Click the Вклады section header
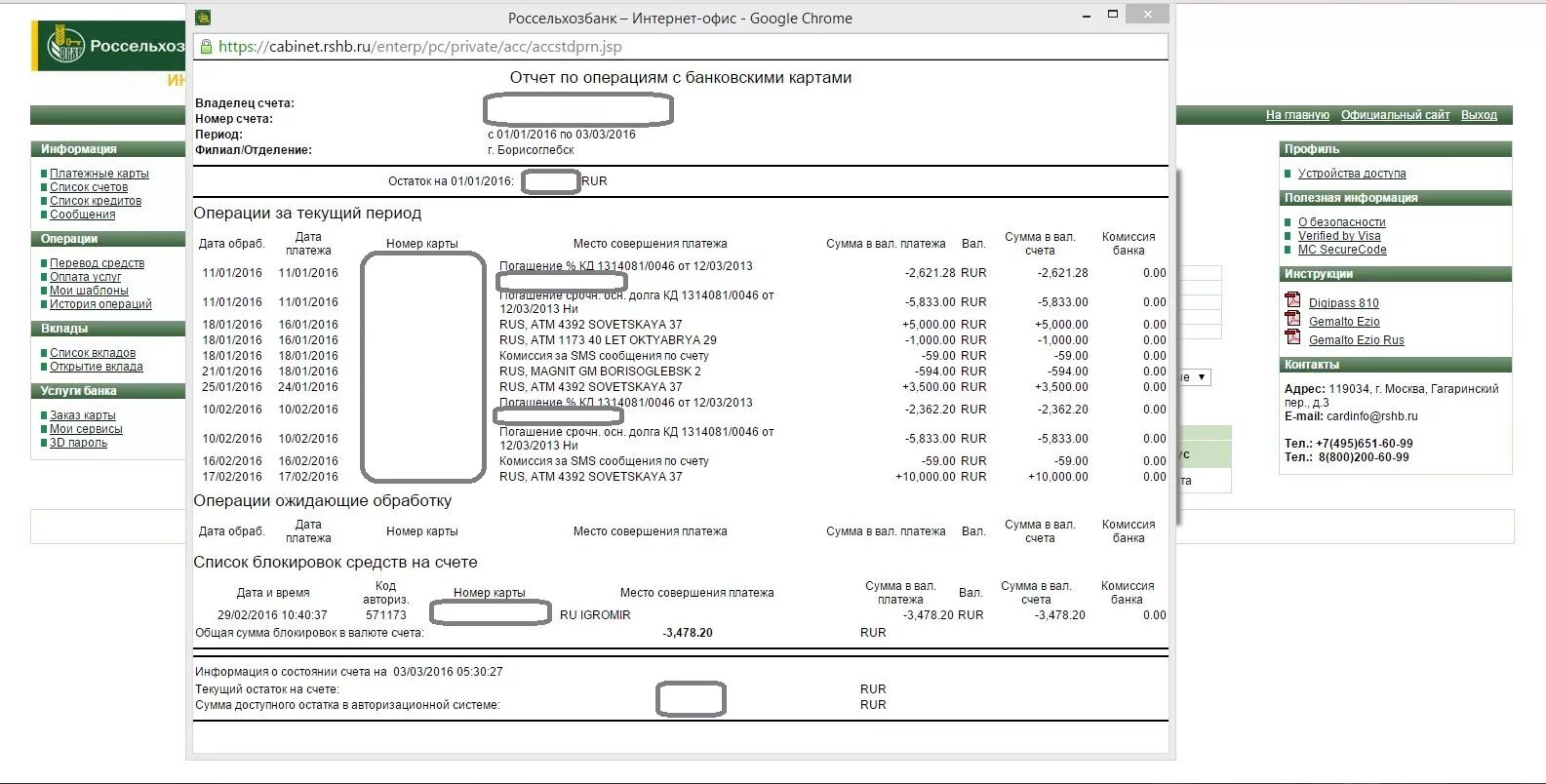 (107, 329)
